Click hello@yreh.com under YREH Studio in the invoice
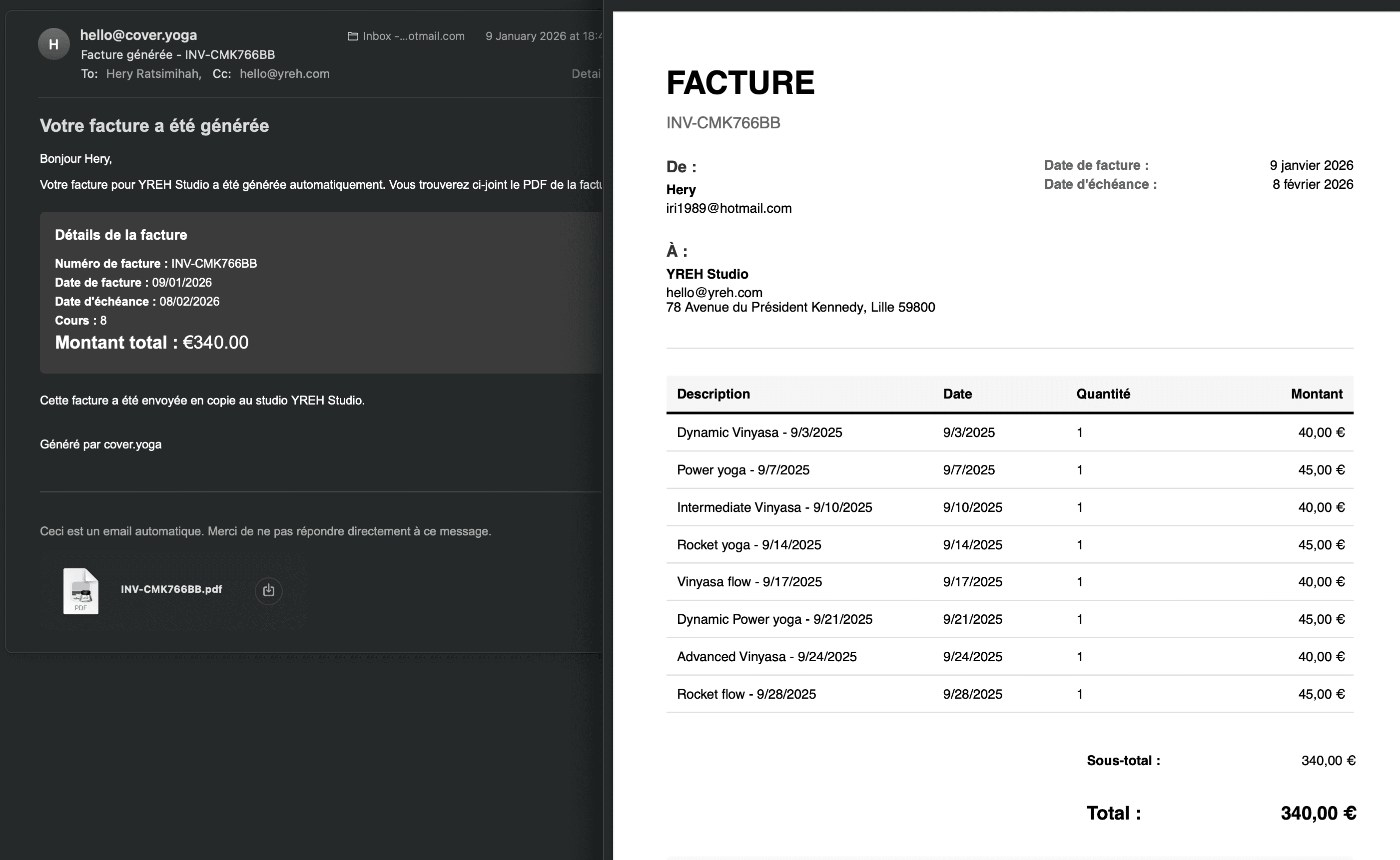 point(714,292)
